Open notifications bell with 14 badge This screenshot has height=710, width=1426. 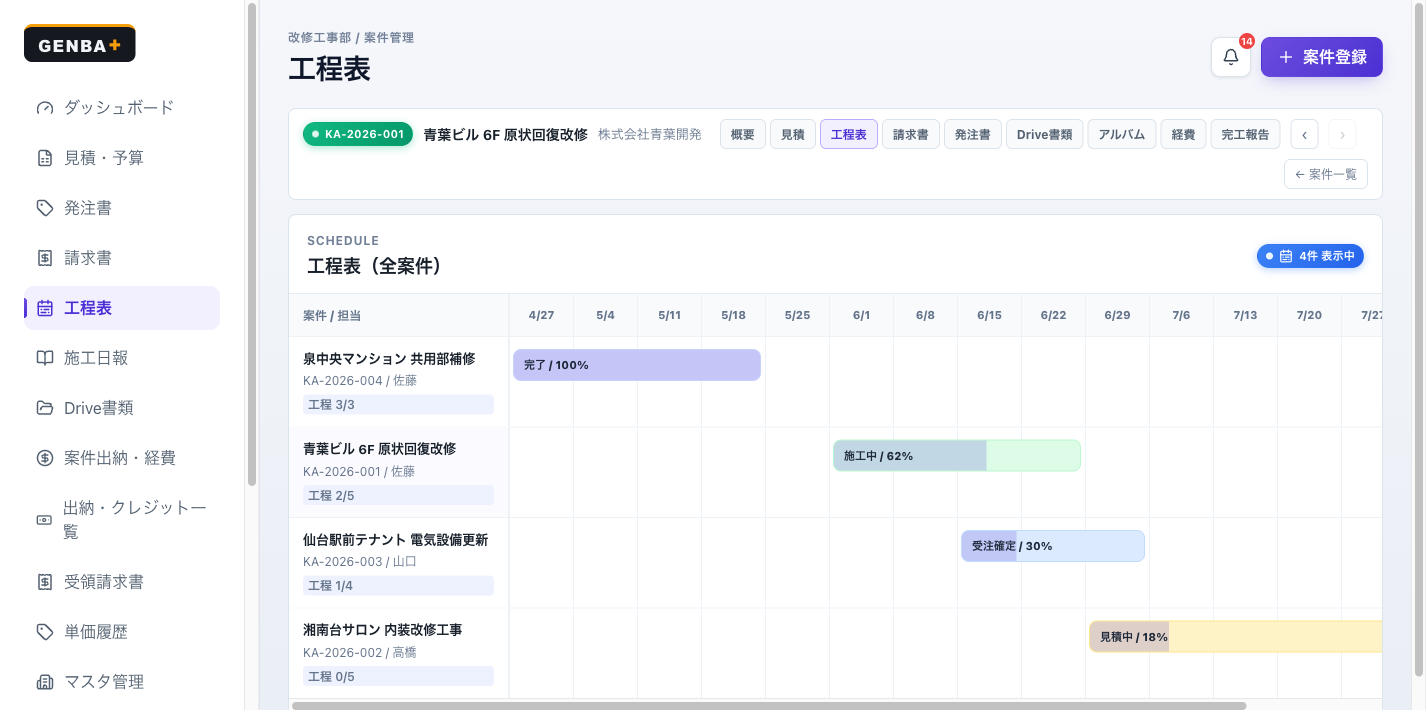[1231, 57]
